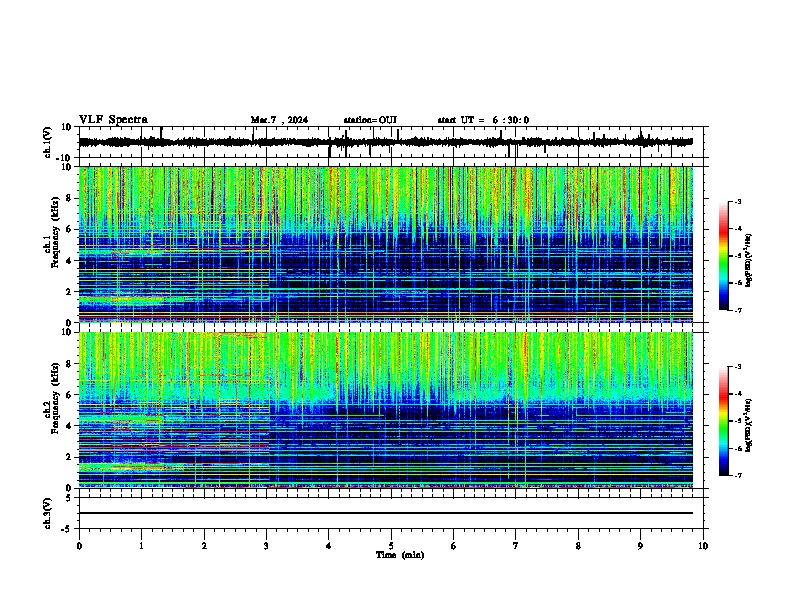Screen dimensions: 792x612
Task: Click the "ch.3(V)" axis label
Action: (x=48, y=514)
